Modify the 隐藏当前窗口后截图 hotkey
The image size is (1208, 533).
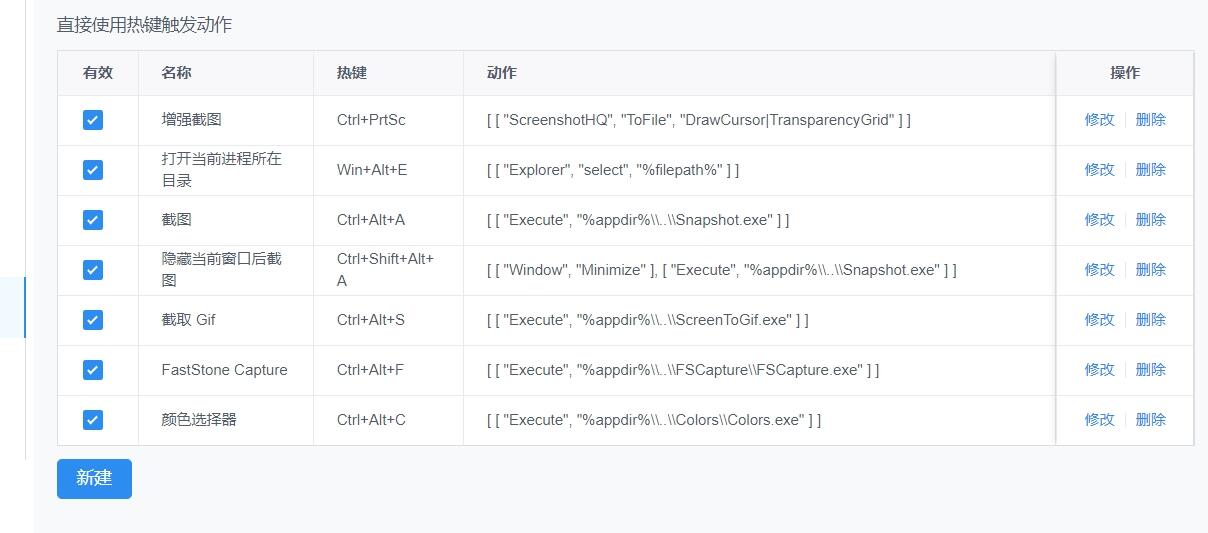pyautogui.click(x=1099, y=270)
